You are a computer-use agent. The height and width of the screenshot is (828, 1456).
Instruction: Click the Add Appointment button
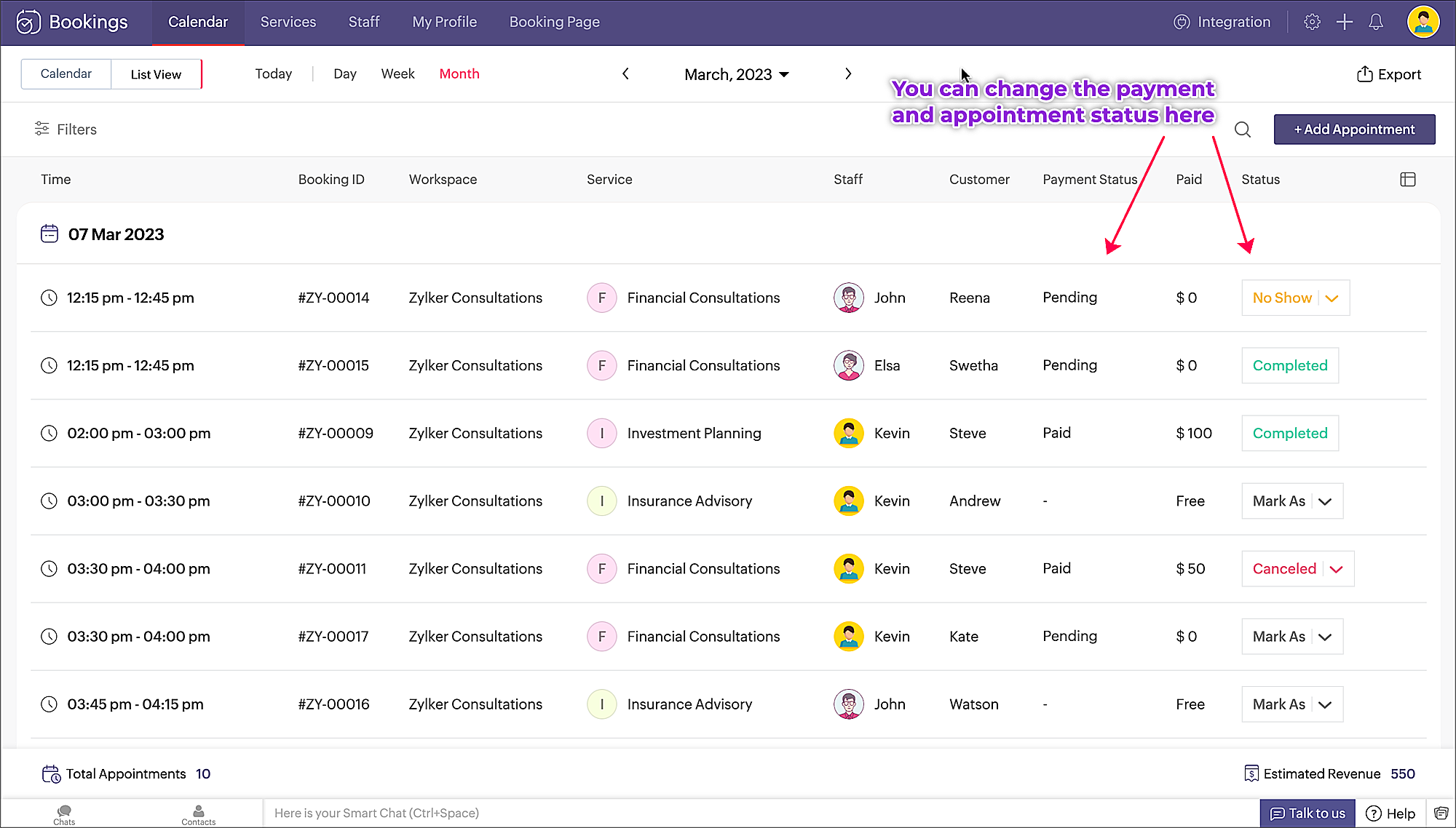1354,130
